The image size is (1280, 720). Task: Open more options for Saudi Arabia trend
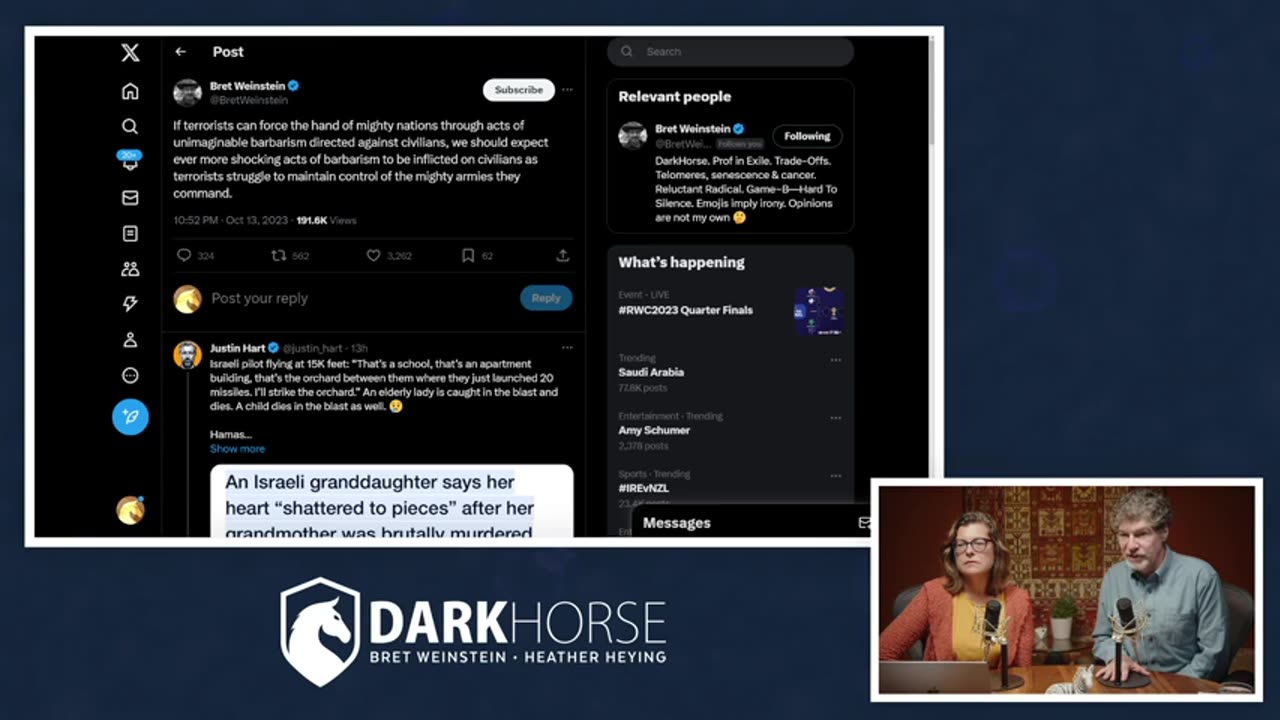click(x=835, y=360)
